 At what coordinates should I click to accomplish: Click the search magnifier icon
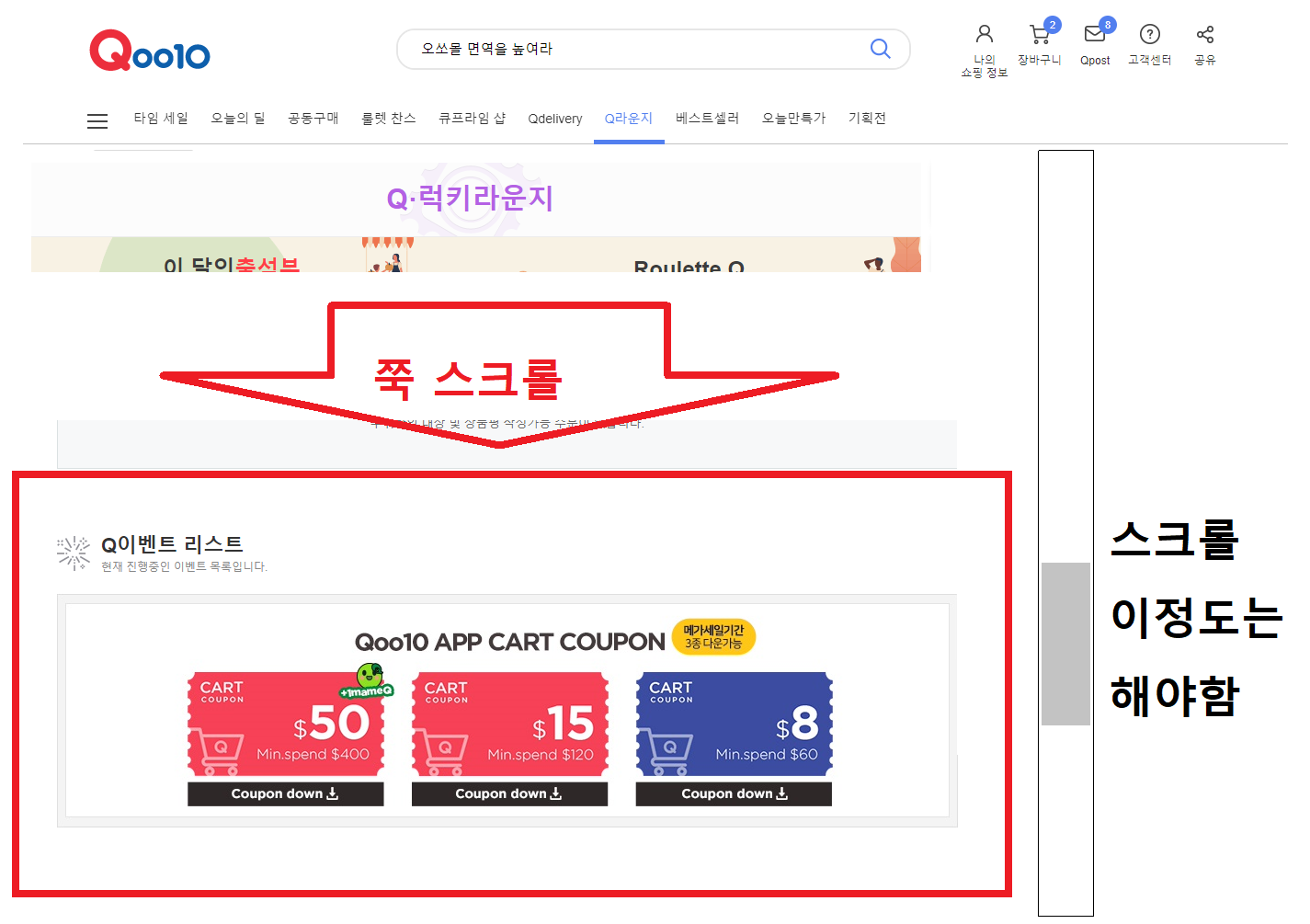(x=880, y=49)
